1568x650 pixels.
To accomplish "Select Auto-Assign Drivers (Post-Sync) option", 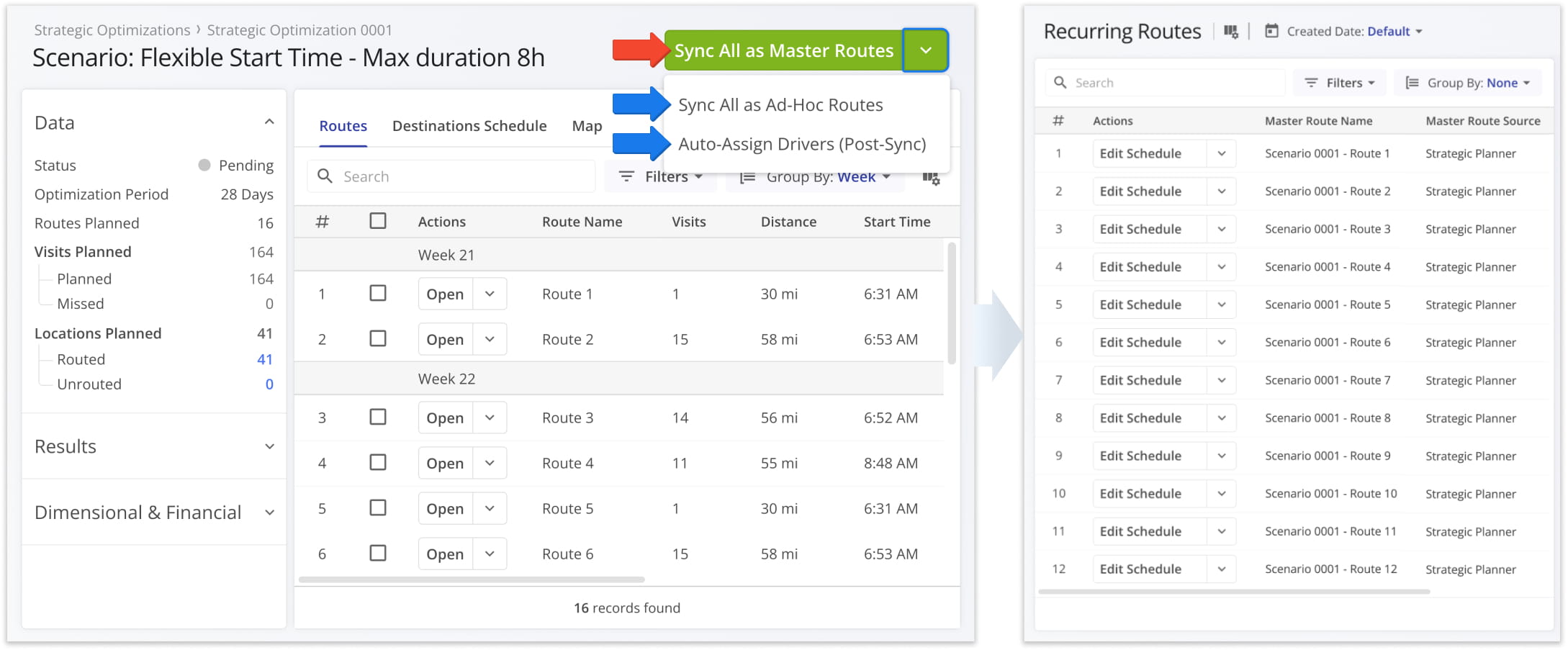I will pyautogui.click(x=802, y=144).
